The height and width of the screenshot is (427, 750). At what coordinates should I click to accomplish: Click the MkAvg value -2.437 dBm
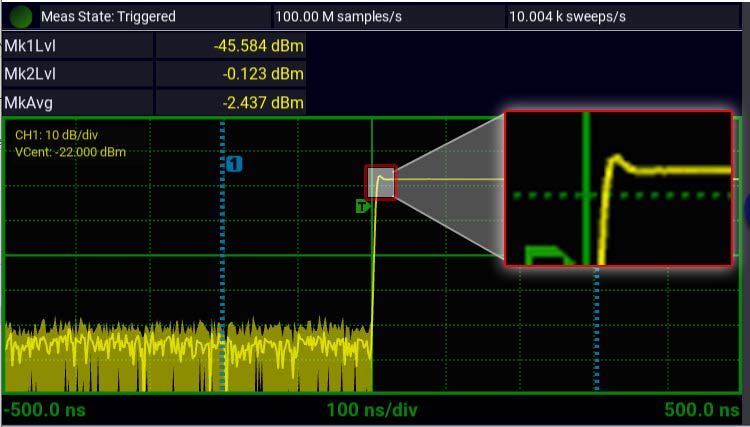[x=262, y=102]
